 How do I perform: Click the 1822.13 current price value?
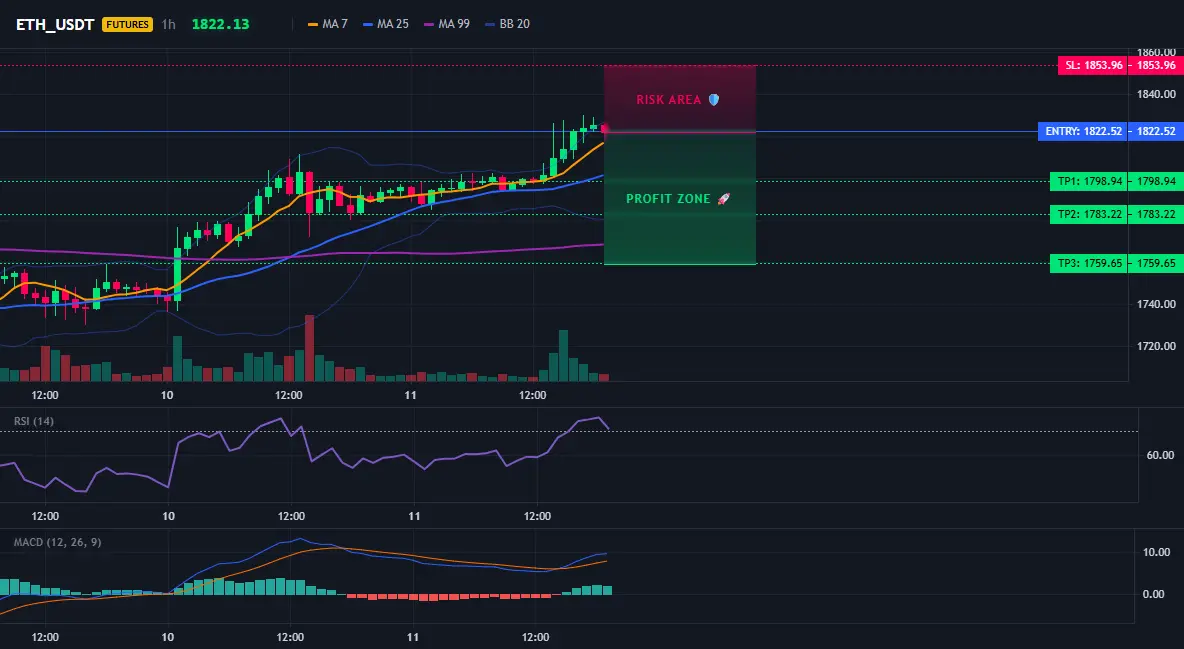click(x=220, y=24)
